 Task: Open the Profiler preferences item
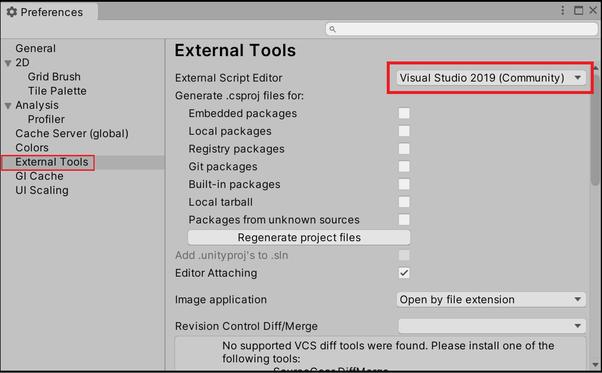pyautogui.click(x=46, y=119)
